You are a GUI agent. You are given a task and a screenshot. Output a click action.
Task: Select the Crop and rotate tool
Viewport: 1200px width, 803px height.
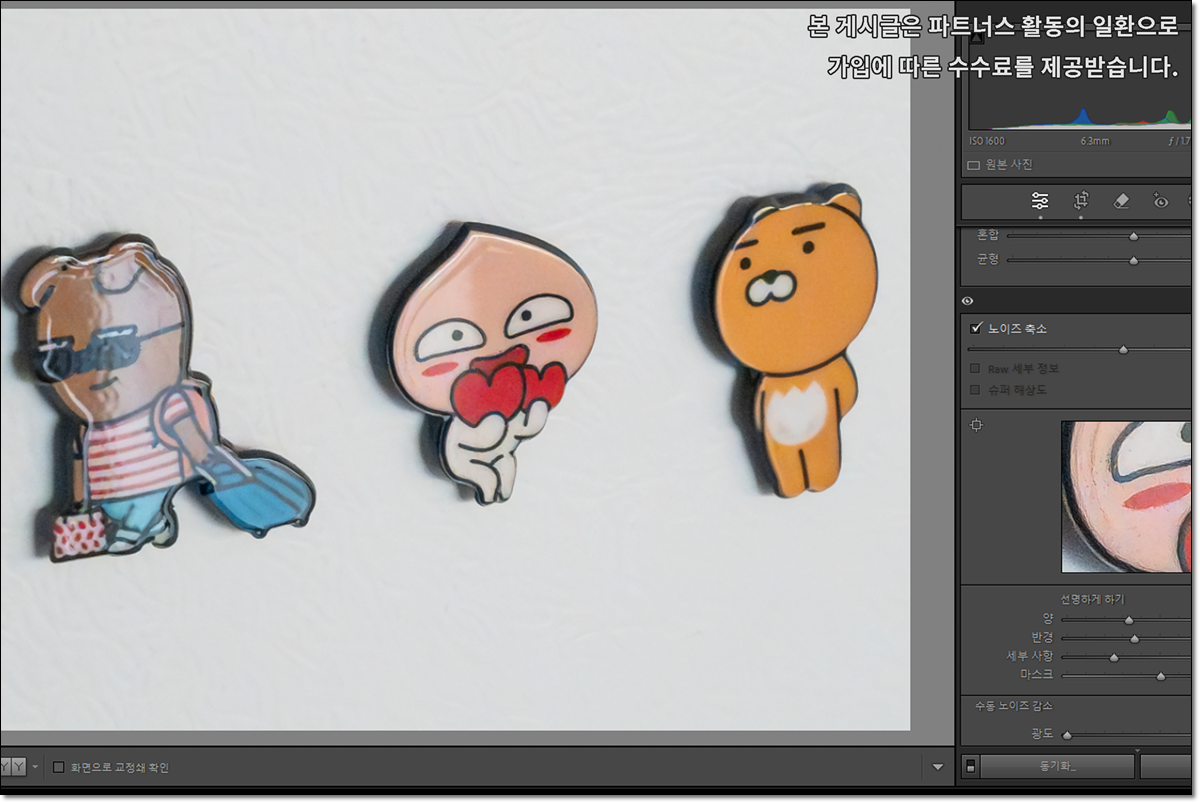pyautogui.click(x=1081, y=201)
